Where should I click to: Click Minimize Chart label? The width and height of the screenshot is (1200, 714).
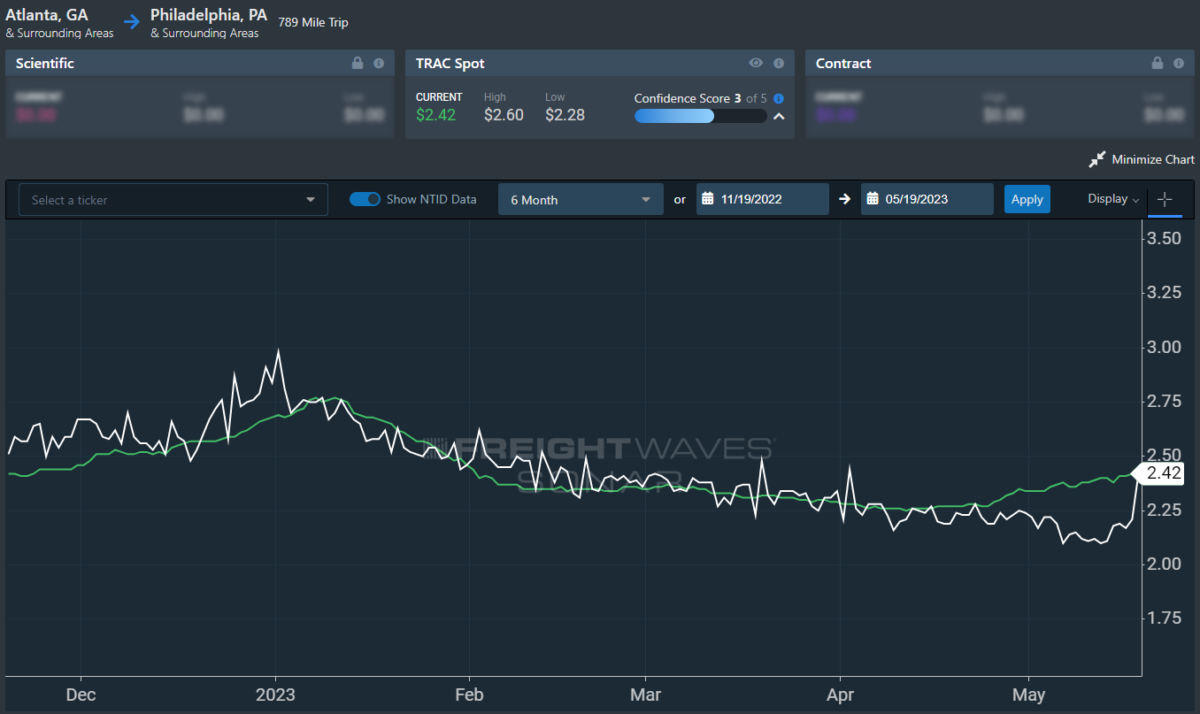[1153, 160]
